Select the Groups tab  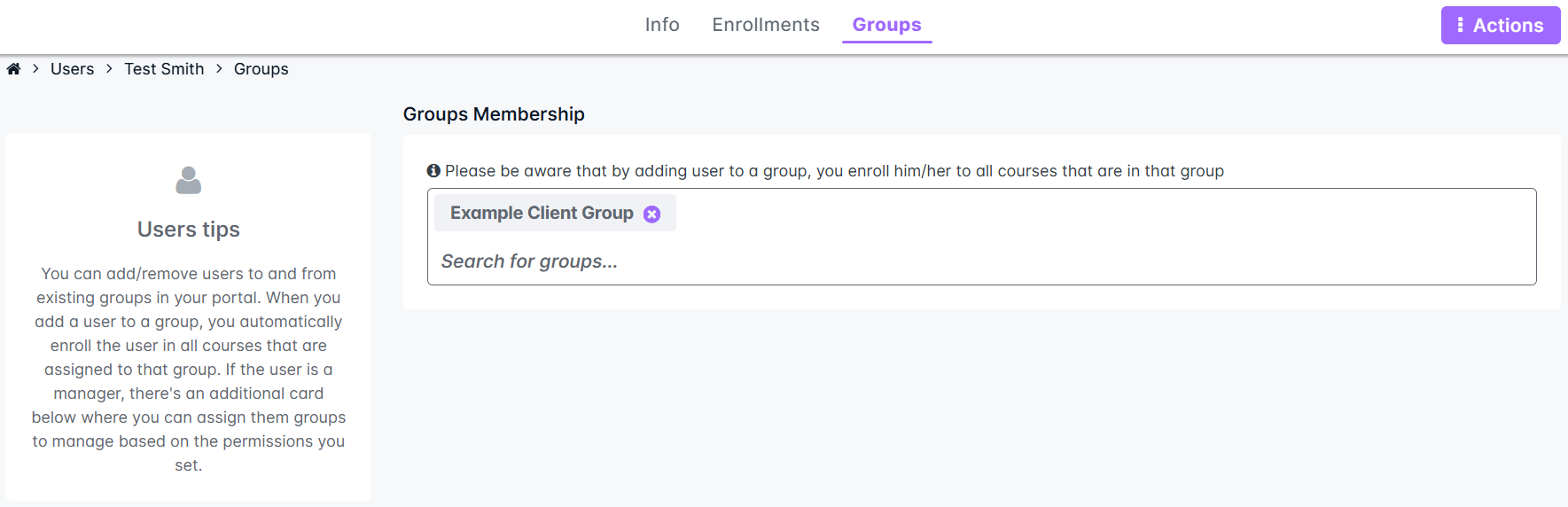(886, 25)
